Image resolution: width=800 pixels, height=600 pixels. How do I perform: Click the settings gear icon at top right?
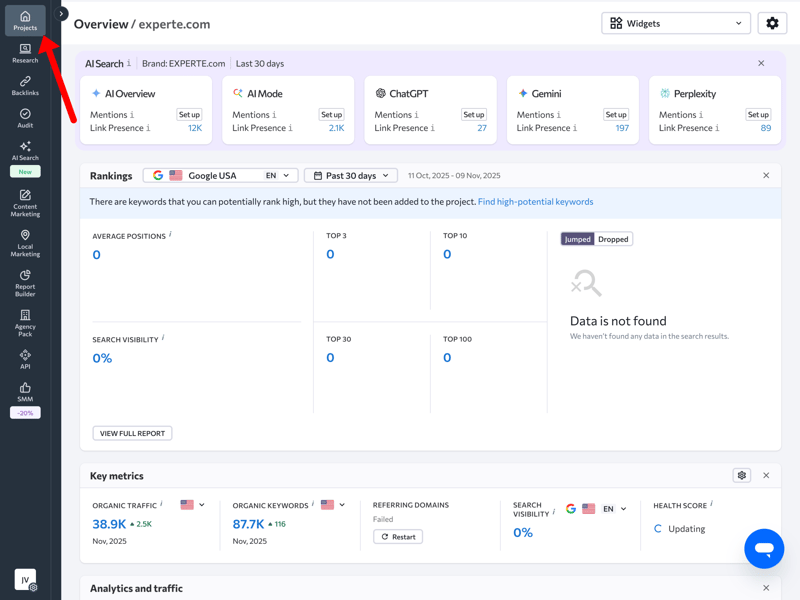[772, 23]
